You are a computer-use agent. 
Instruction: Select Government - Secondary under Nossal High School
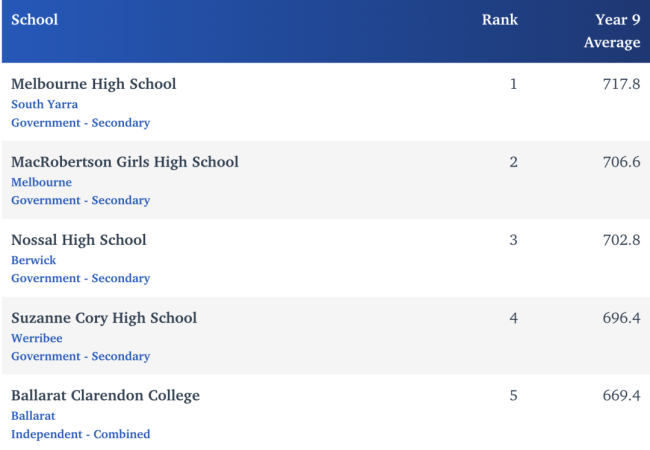(80, 278)
